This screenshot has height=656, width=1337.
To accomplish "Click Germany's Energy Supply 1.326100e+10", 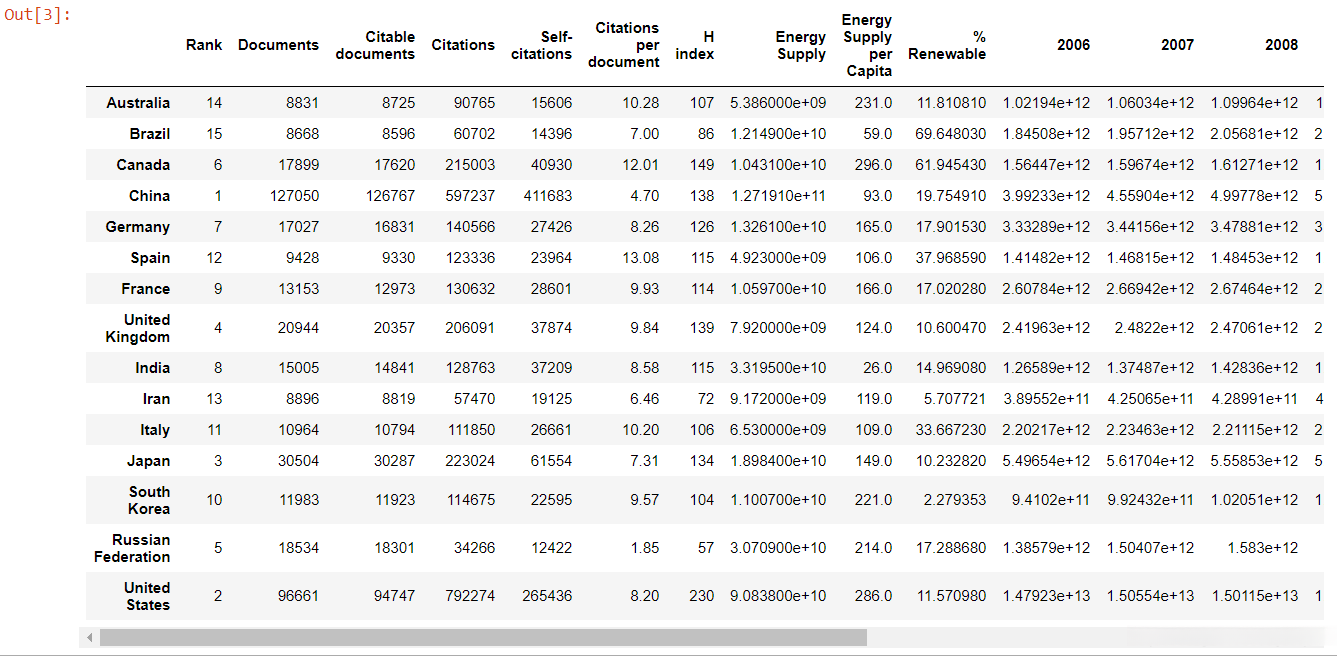I will tap(778, 227).
